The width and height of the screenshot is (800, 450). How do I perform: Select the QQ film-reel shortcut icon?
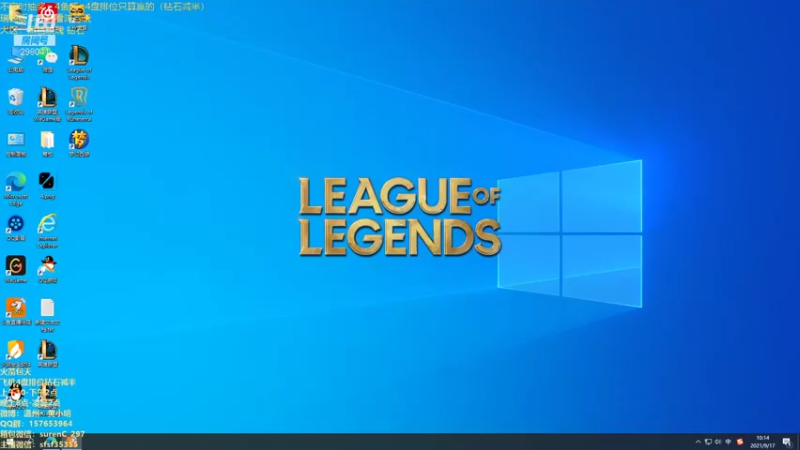(x=16, y=228)
